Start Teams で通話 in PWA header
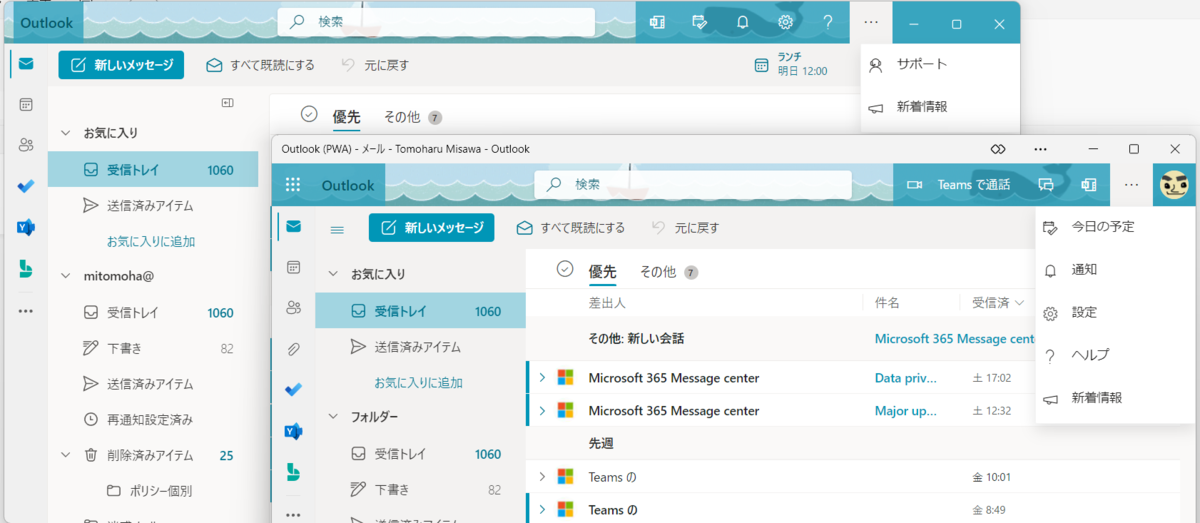The height and width of the screenshot is (523, 1200). 958,185
